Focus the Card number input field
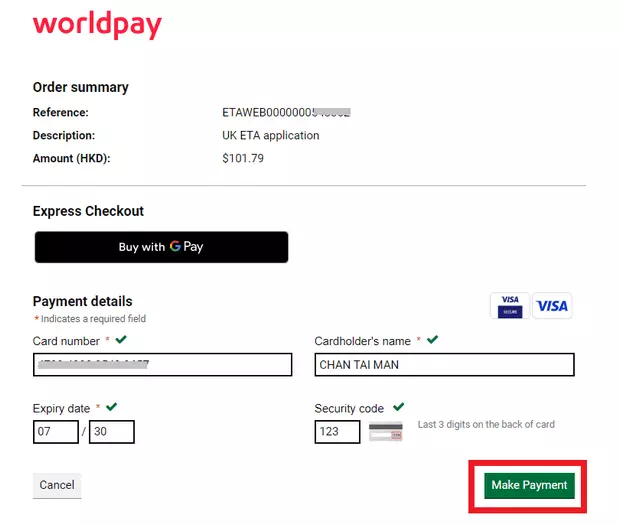Screen dimensions: 620x525 163,364
